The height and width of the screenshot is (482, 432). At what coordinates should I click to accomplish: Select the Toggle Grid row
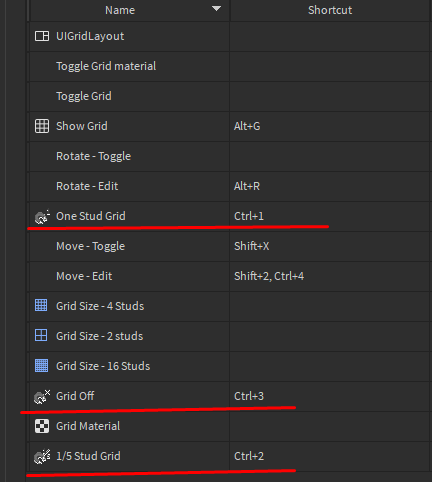(x=129, y=96)
